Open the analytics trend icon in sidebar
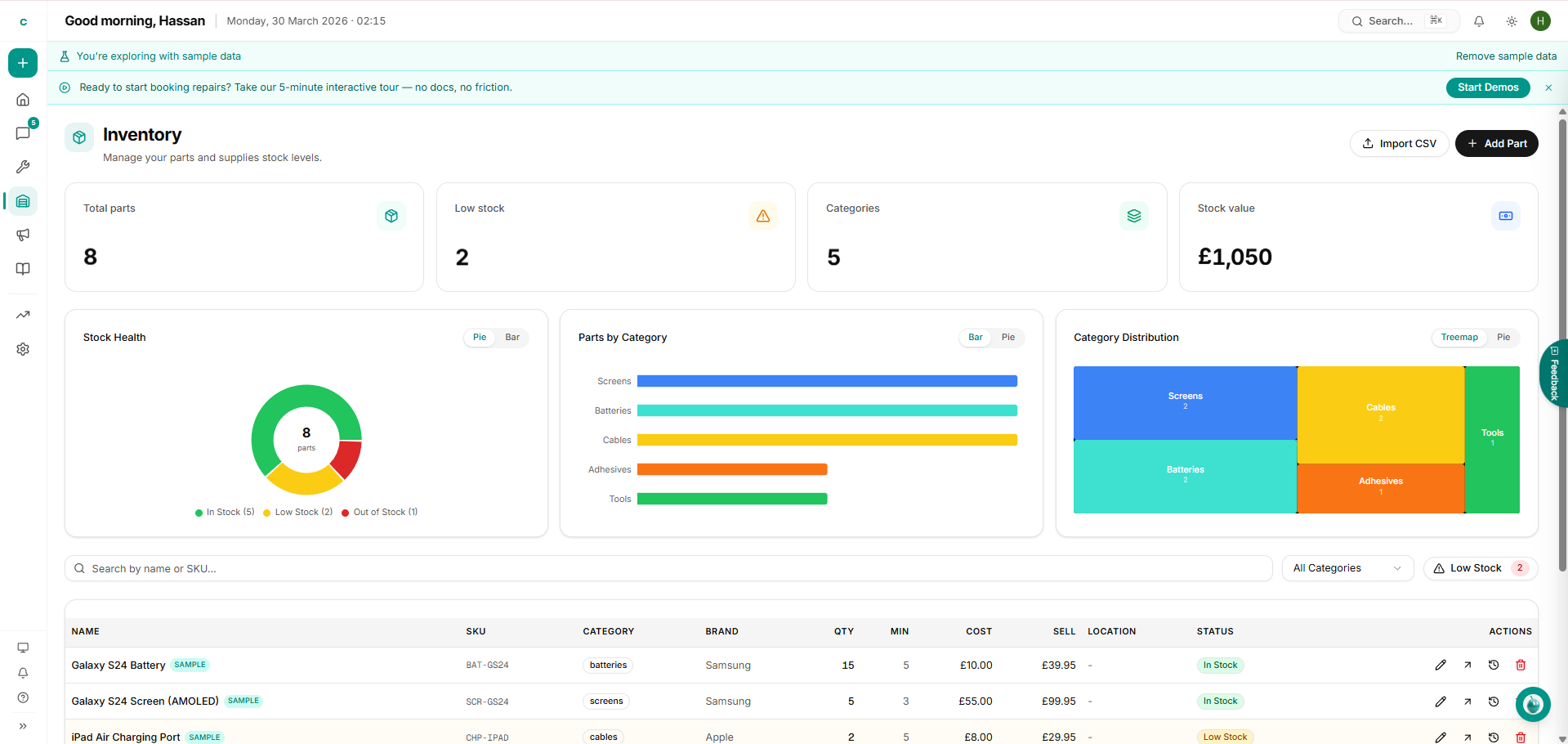Screen dimensions: 1568x744 tap(23, 315)
